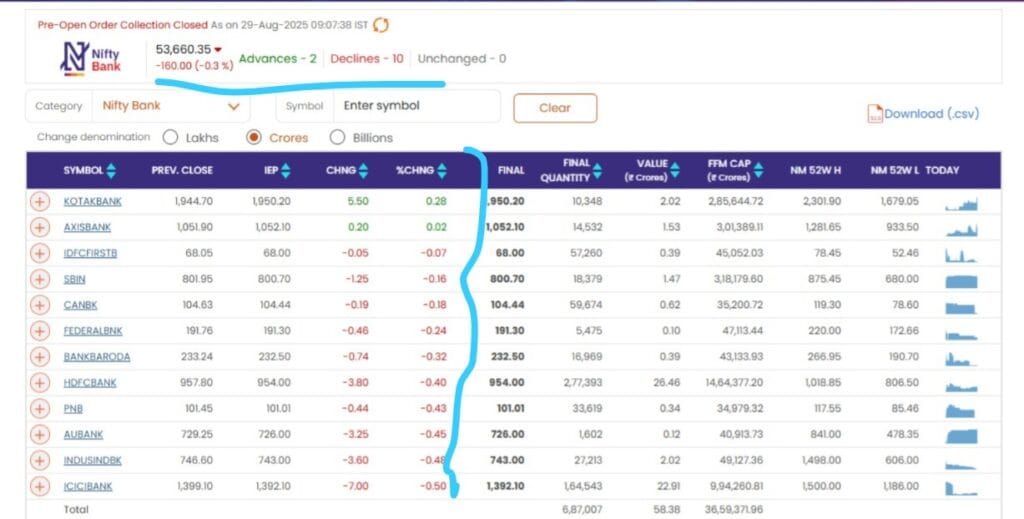
Task: Click the Nifty Bank logo
Action: coord(92,57)
